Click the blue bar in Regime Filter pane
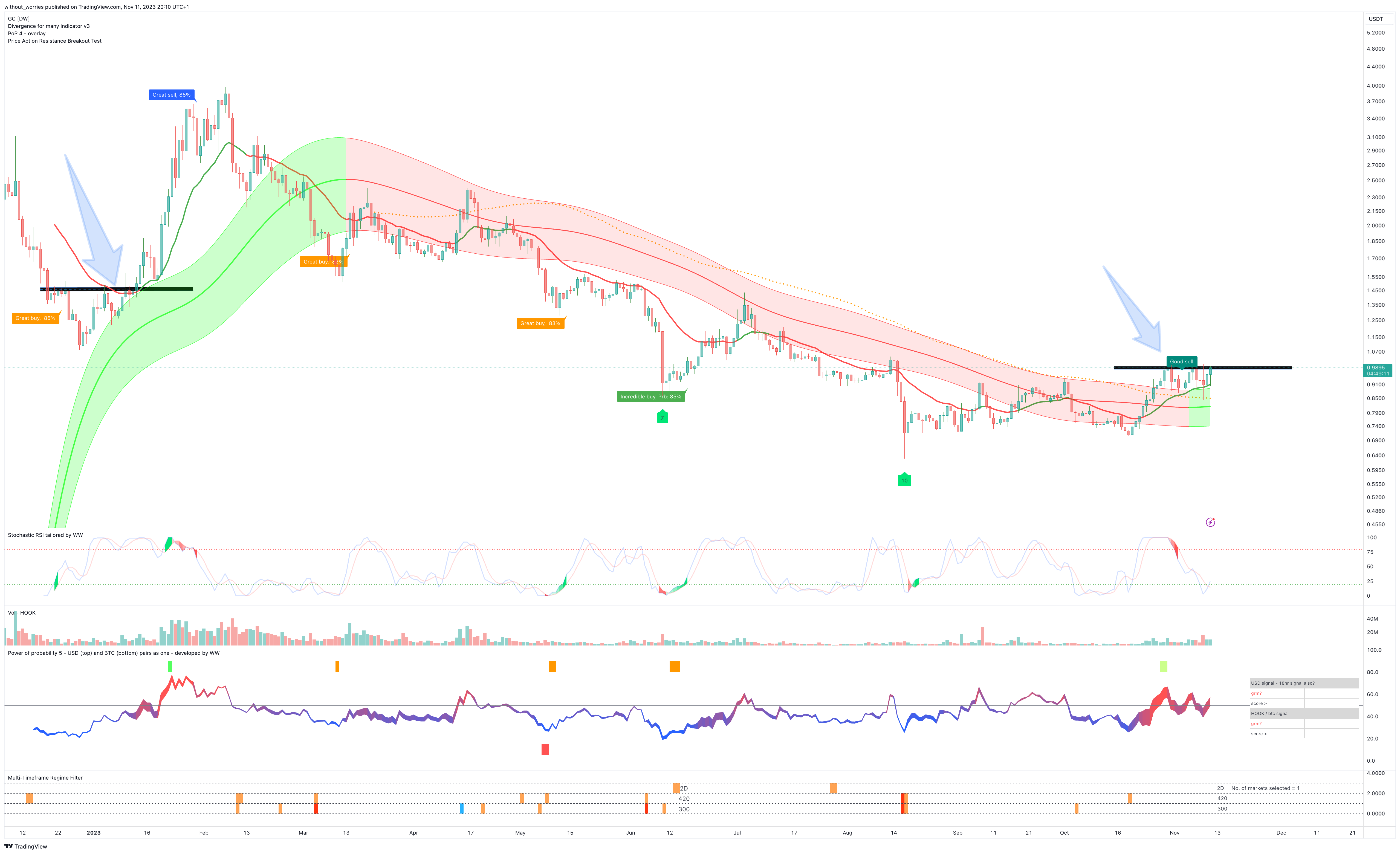The image size is (1400, 854). [461, 808]
